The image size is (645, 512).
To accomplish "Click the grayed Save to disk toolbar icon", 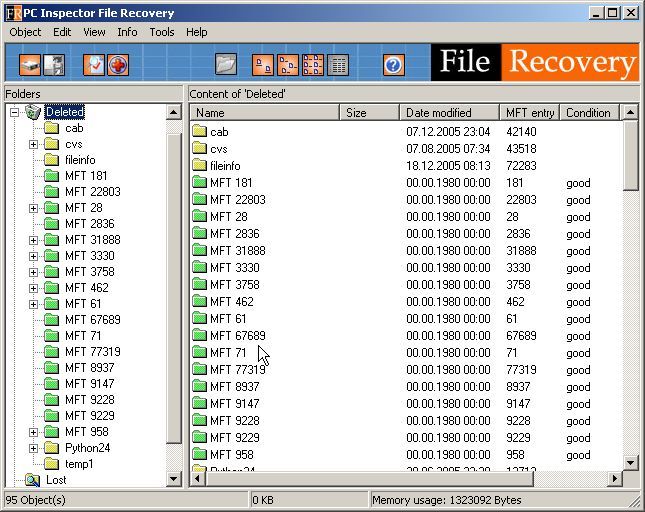I will tap(55, 65).
